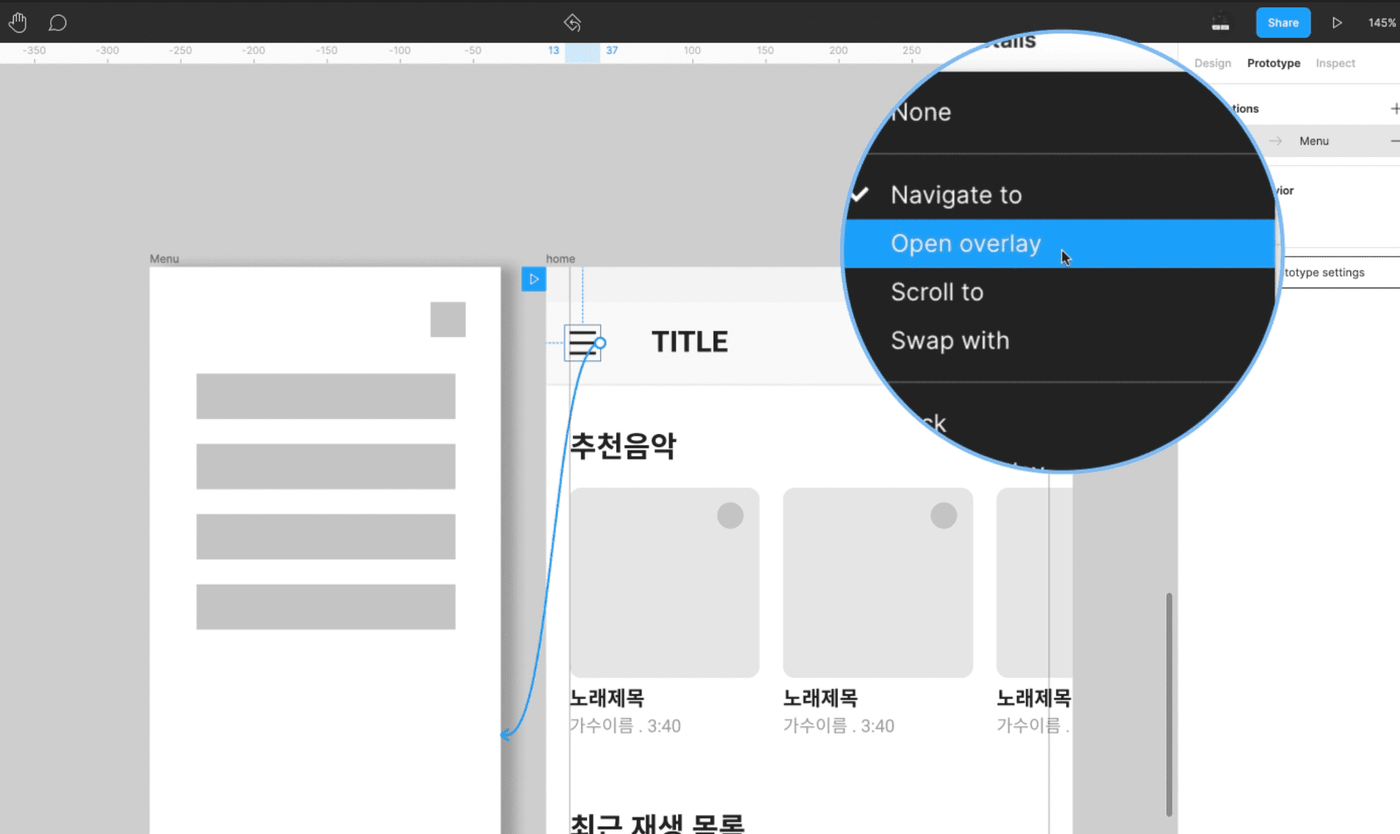This screenshot has width=1400, height=834.
Task: Click the connection node on the hamburger icon
Action: 600,343
